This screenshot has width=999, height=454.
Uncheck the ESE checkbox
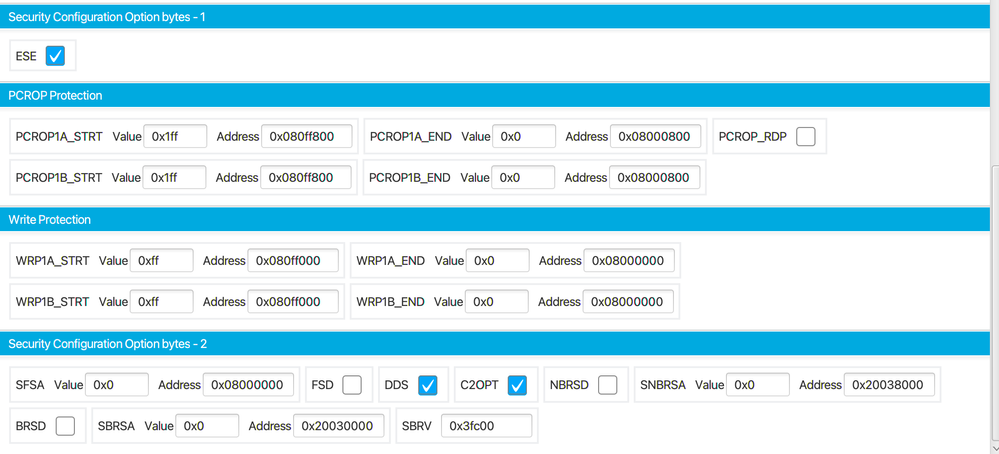[55, 56]
